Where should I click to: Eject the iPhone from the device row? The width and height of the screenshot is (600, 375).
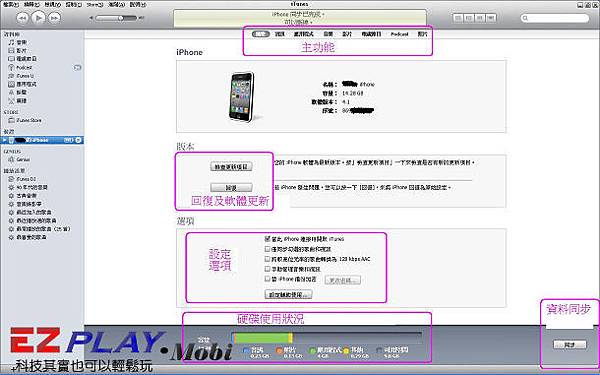pos(78,140)
